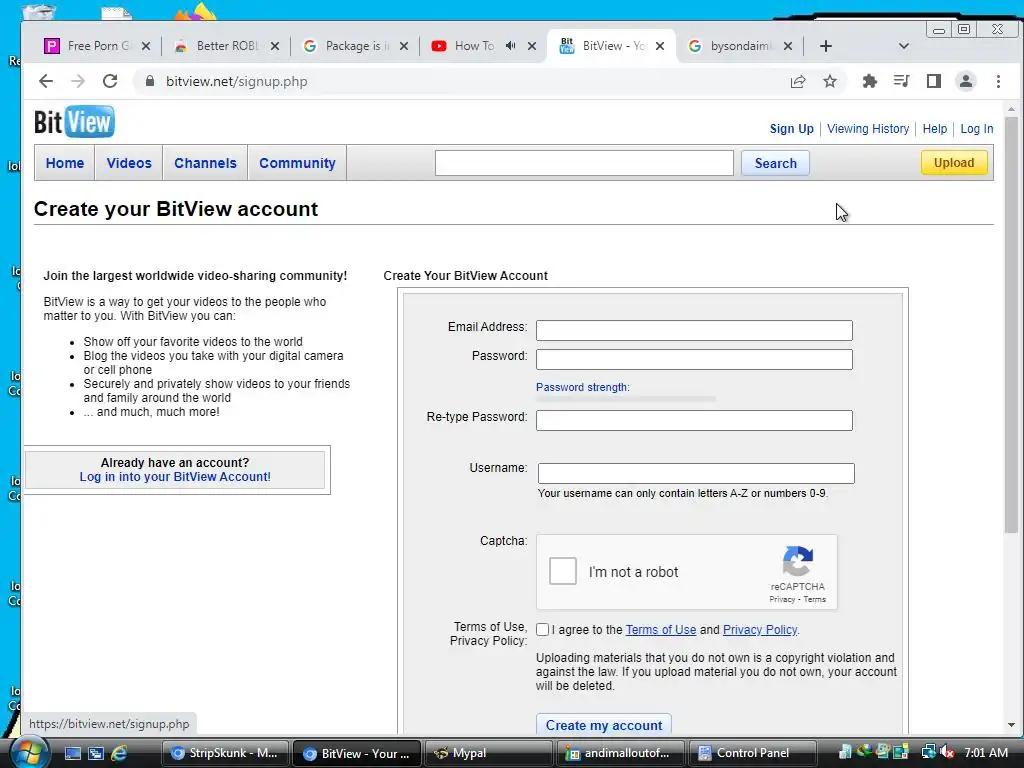This screenshot has width=1024, height=768.
Task: Click the BitView search text box
Action: [x=584, y=163]
